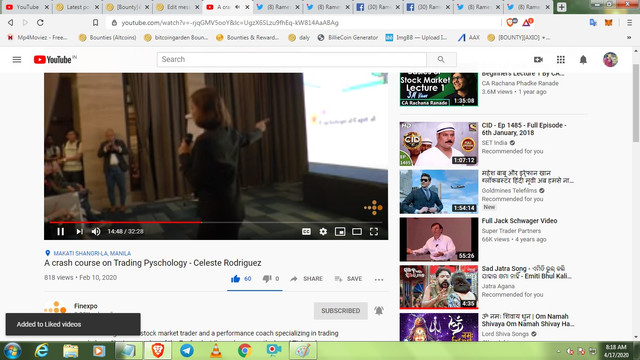640x360 pixels.
Task: Skip to the next video
Action: (79, 231)
